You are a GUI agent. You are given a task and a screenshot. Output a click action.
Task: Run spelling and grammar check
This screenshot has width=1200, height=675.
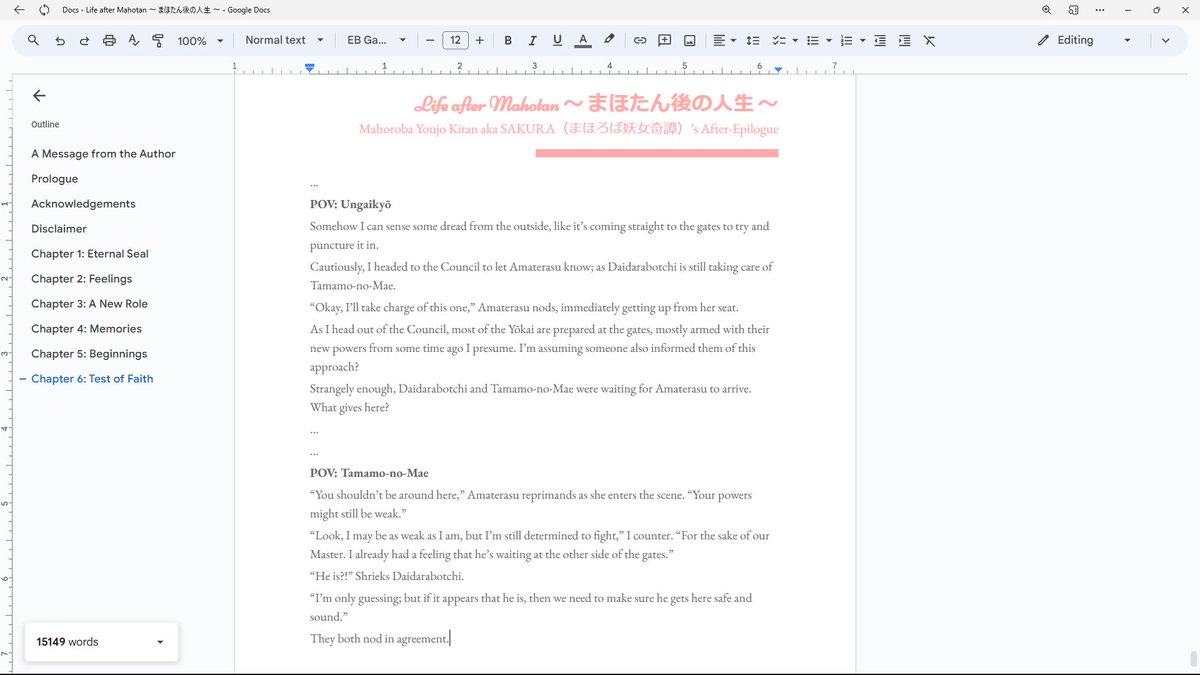[x=133, y=40]
